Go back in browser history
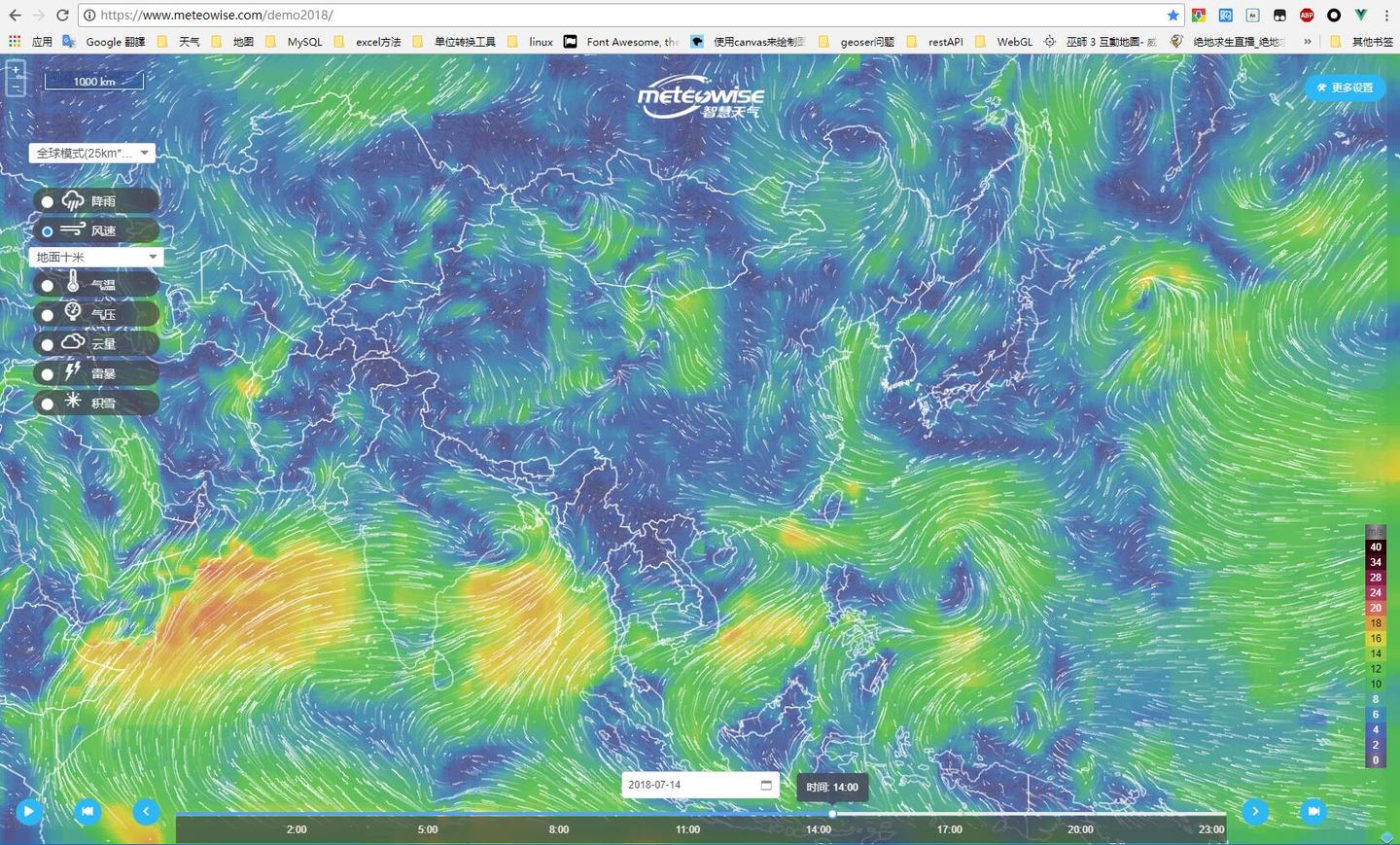The image size is (1400, 845). point(15,16)
